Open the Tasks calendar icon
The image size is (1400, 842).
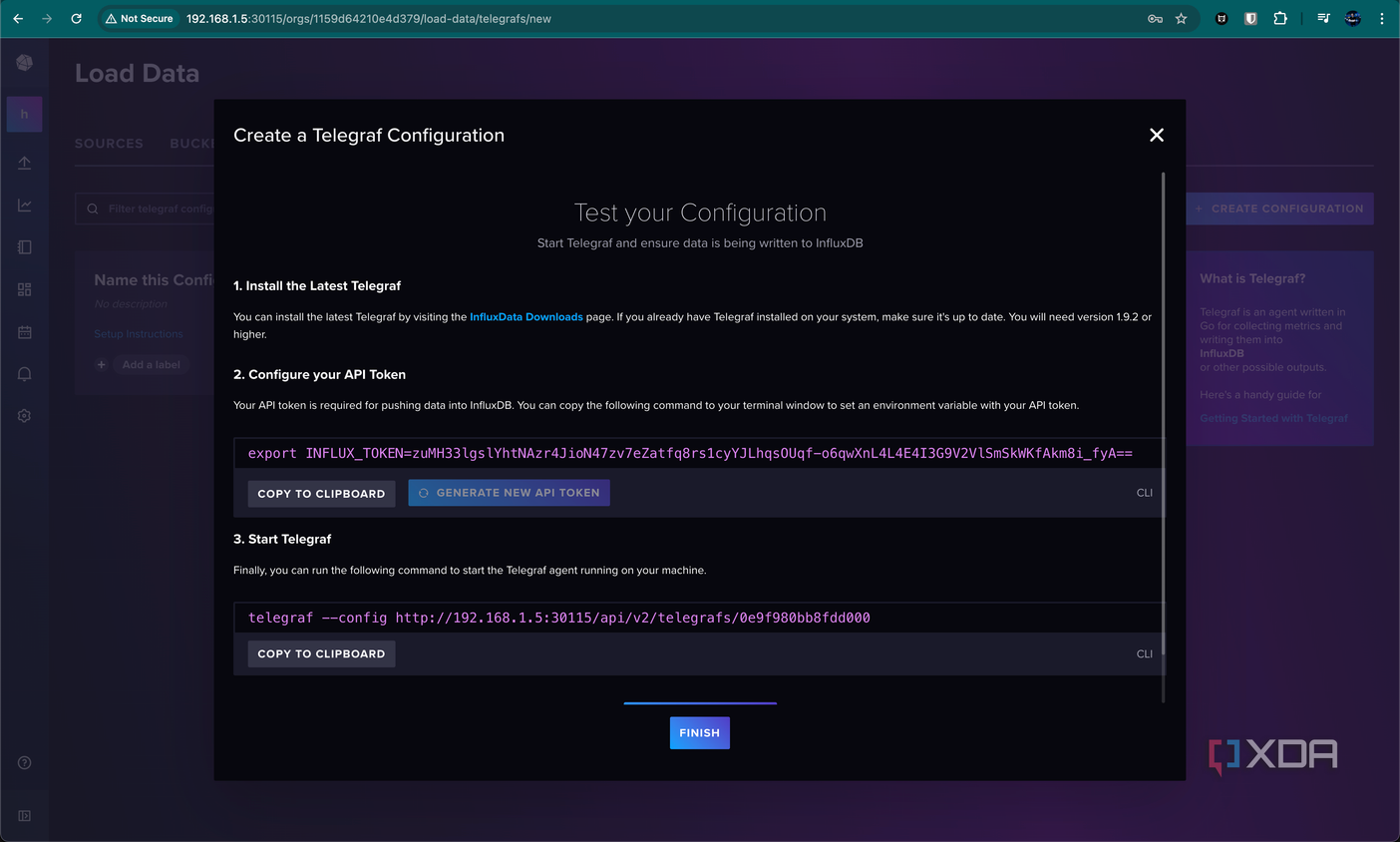[x=25, y=332]
